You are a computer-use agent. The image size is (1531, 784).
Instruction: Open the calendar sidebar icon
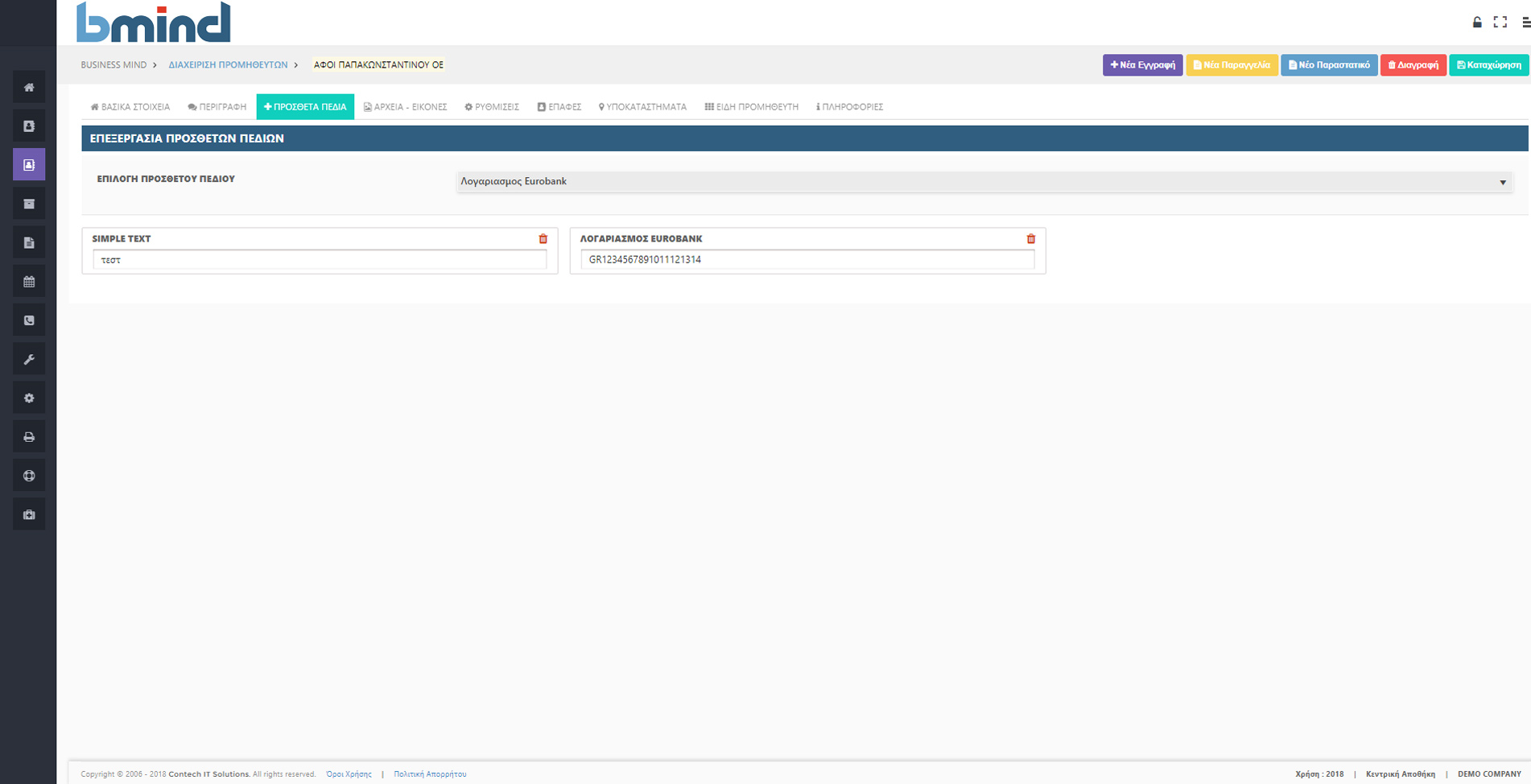pyautogui.click(x=29, y=281)
